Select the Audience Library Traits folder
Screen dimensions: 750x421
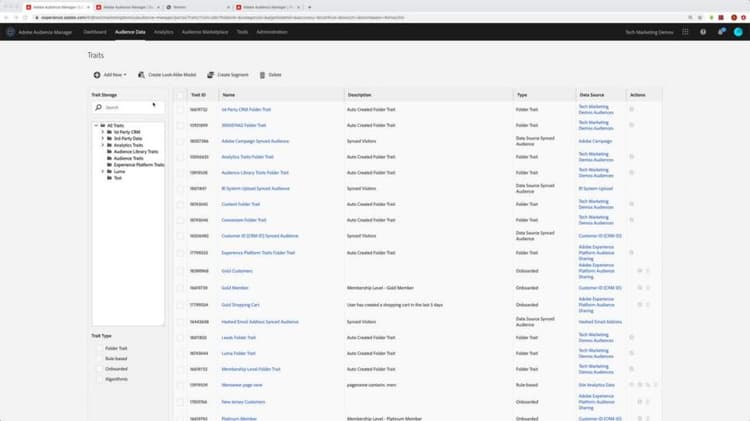[x=136, y=152]
